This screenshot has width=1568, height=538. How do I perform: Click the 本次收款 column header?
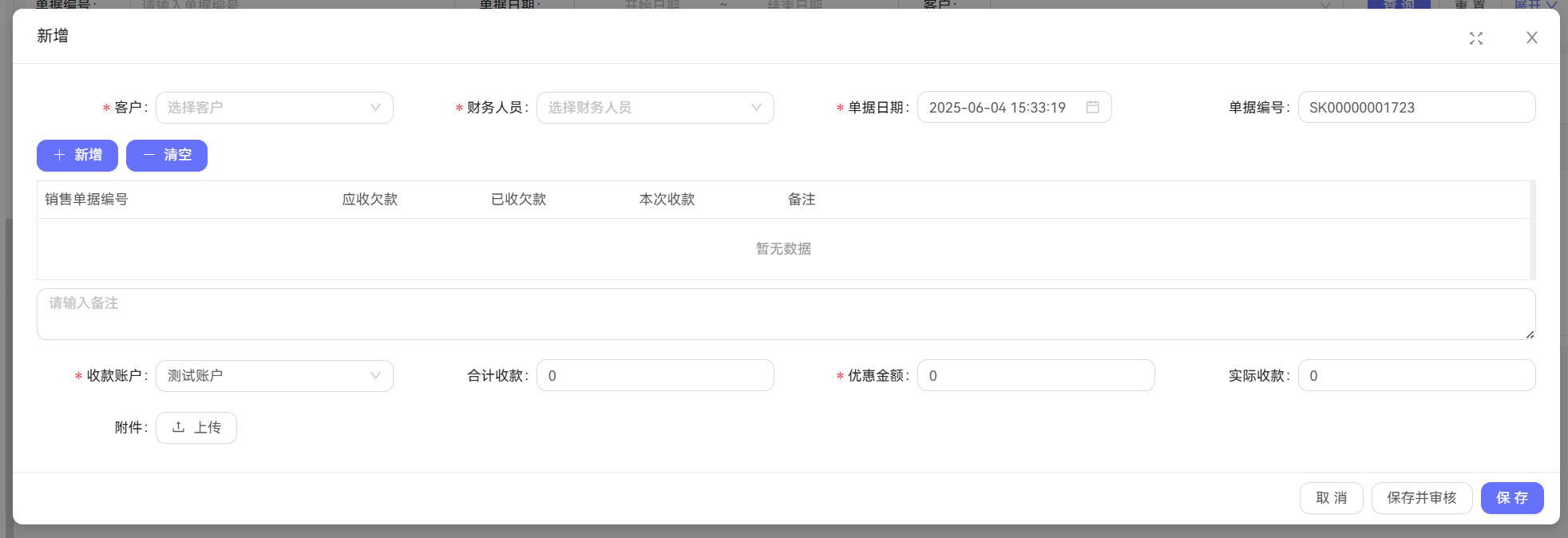pos(667,200)
